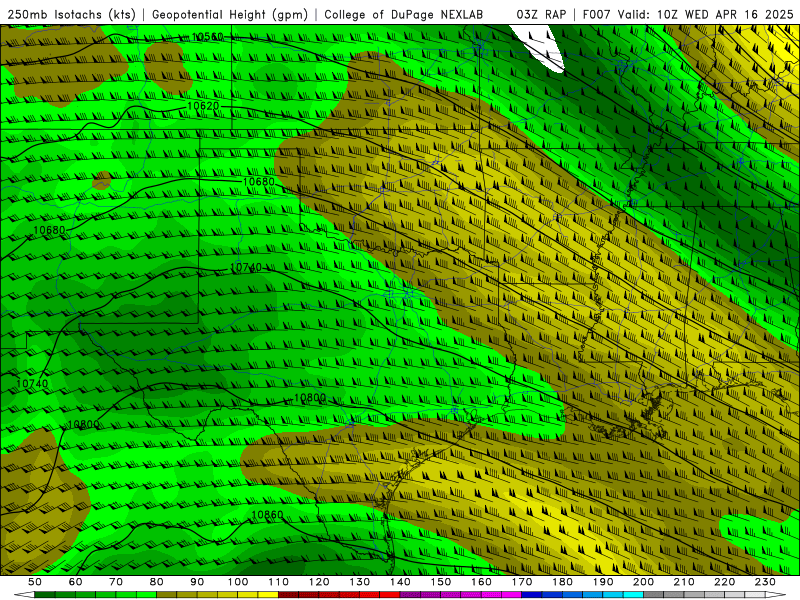Select the 210 value on the color scale
Viewport: 800px width, 600px height.
[684, 582]
